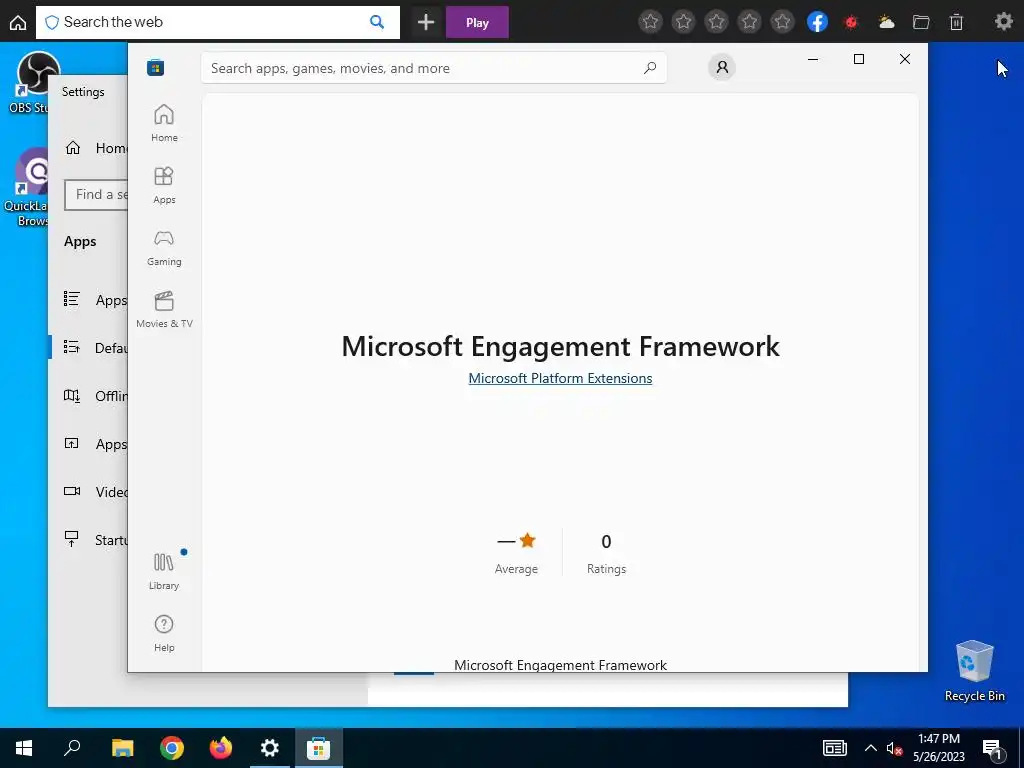Click the home icon in the top toolbar
Image resolution: width=1024 pixels, height=768 pixels.
pos(18,22)
